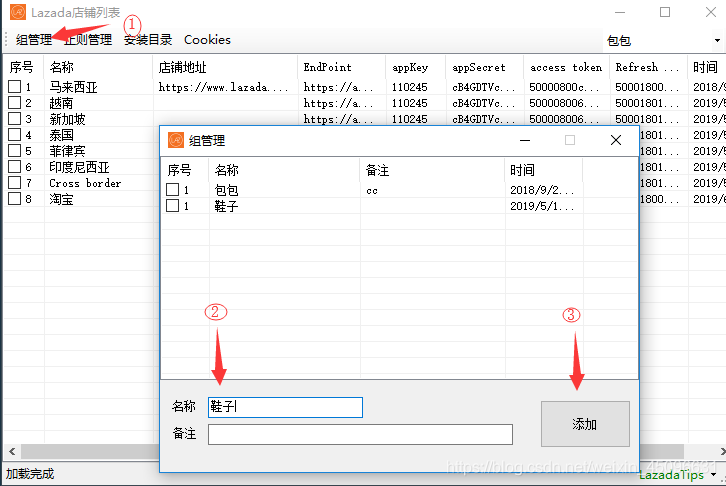726x486 pixels.
Task: Click the 2018/9/2... date cell
Action: [542, 190]
